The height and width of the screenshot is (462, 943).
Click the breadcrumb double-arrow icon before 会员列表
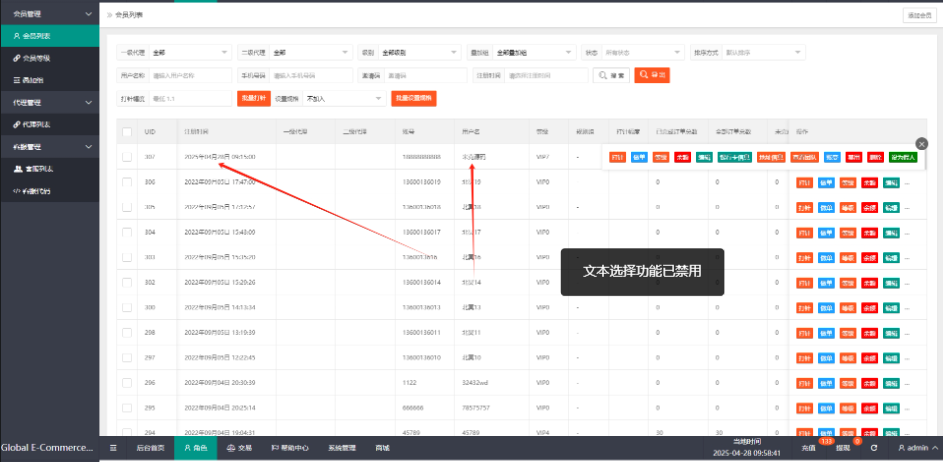click(109, 14)
